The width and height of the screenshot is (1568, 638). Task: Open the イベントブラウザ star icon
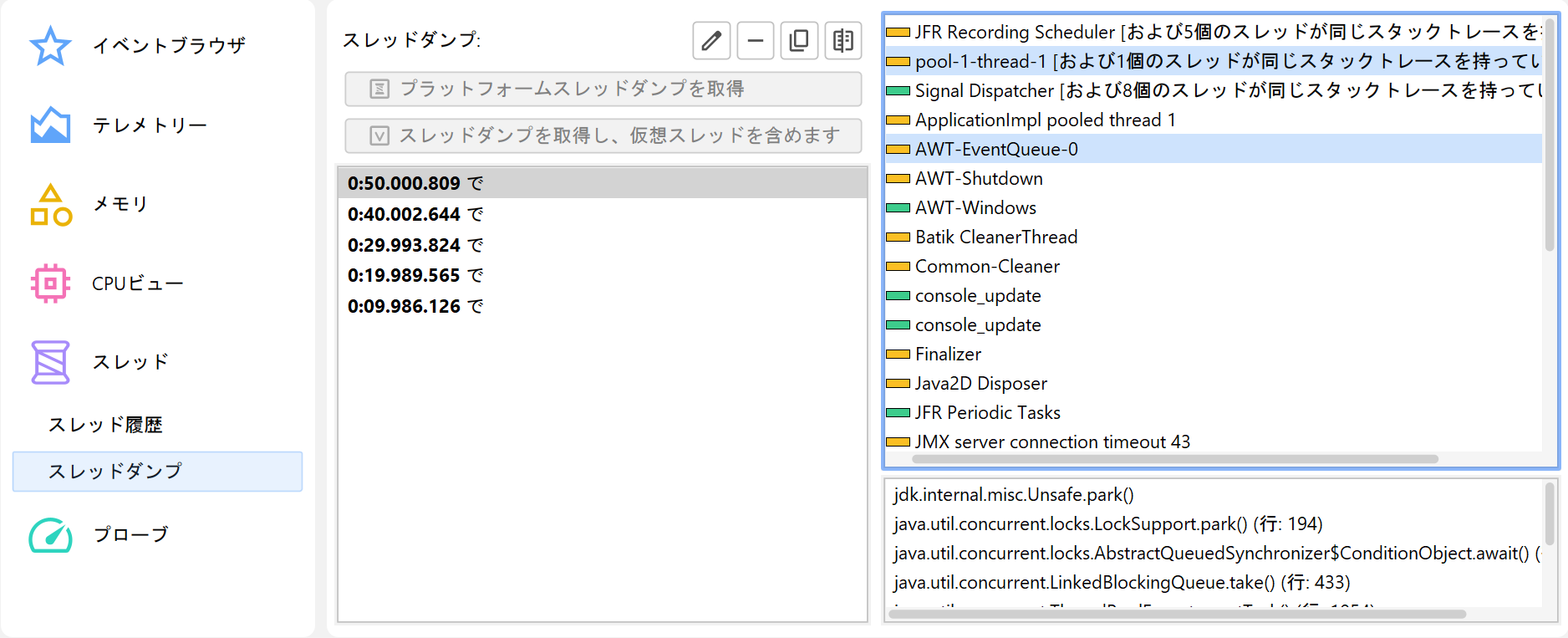pos(50,46)
